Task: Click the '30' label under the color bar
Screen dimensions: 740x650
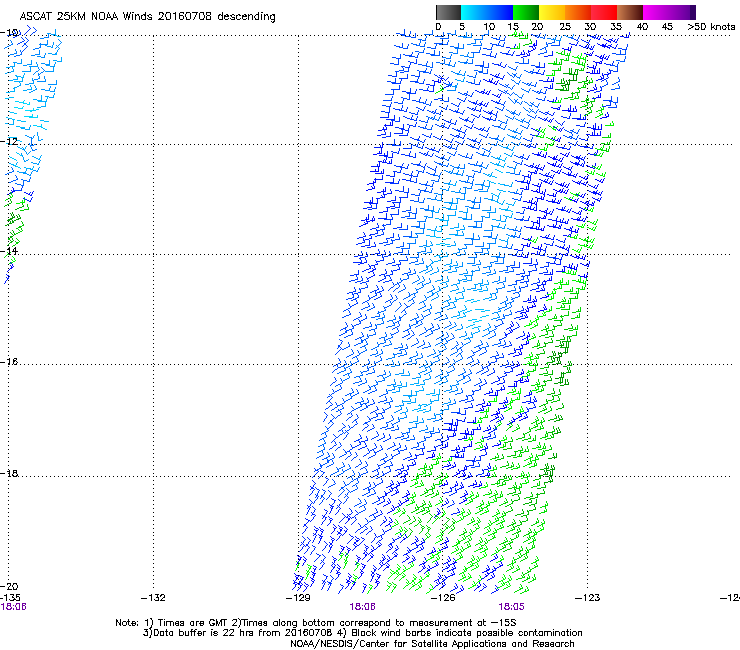Action: tap(590, 26)
